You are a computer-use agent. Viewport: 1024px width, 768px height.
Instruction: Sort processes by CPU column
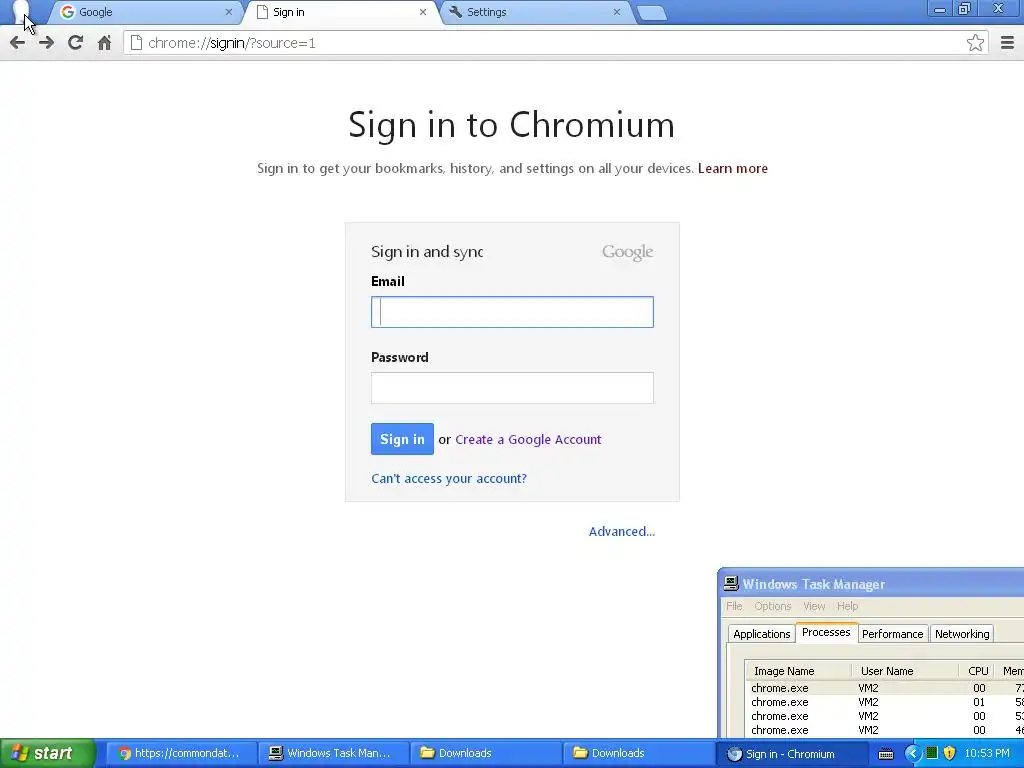tap(978, 671)
